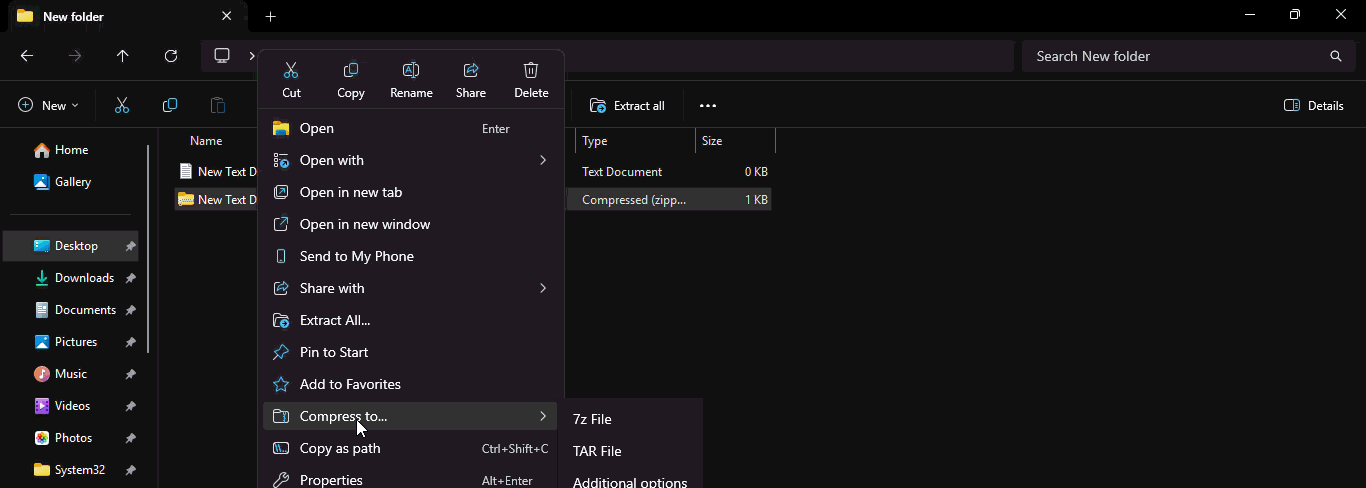
Task: Refresh the folder view
Action: pos(171,56)
